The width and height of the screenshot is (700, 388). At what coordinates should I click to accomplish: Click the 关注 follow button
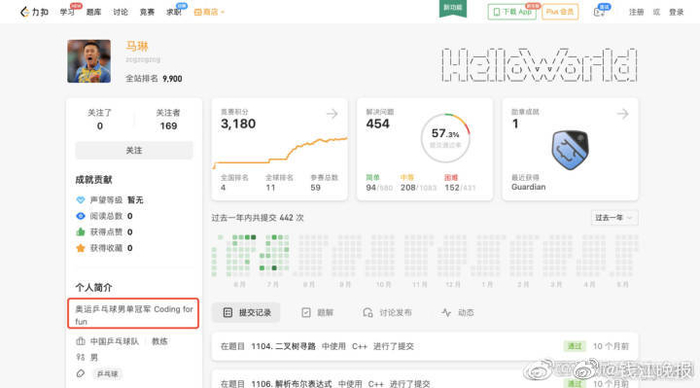pos(134,150)
